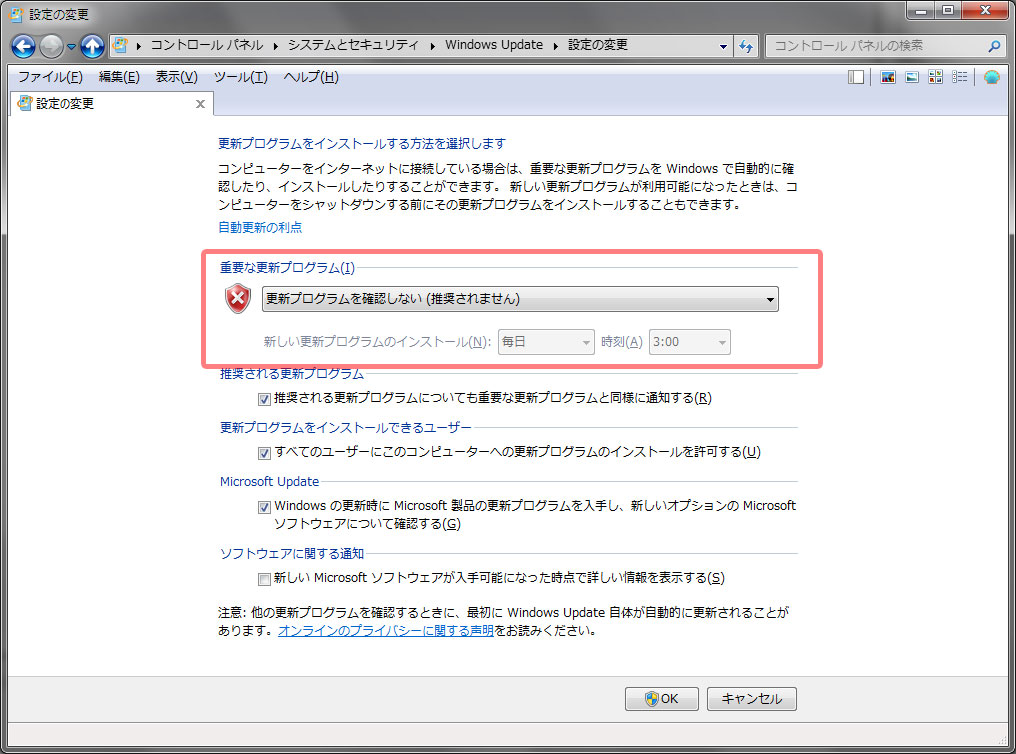1016x754 pixels.
Task: Click the キャンセル button
Action: coord(752,698)
